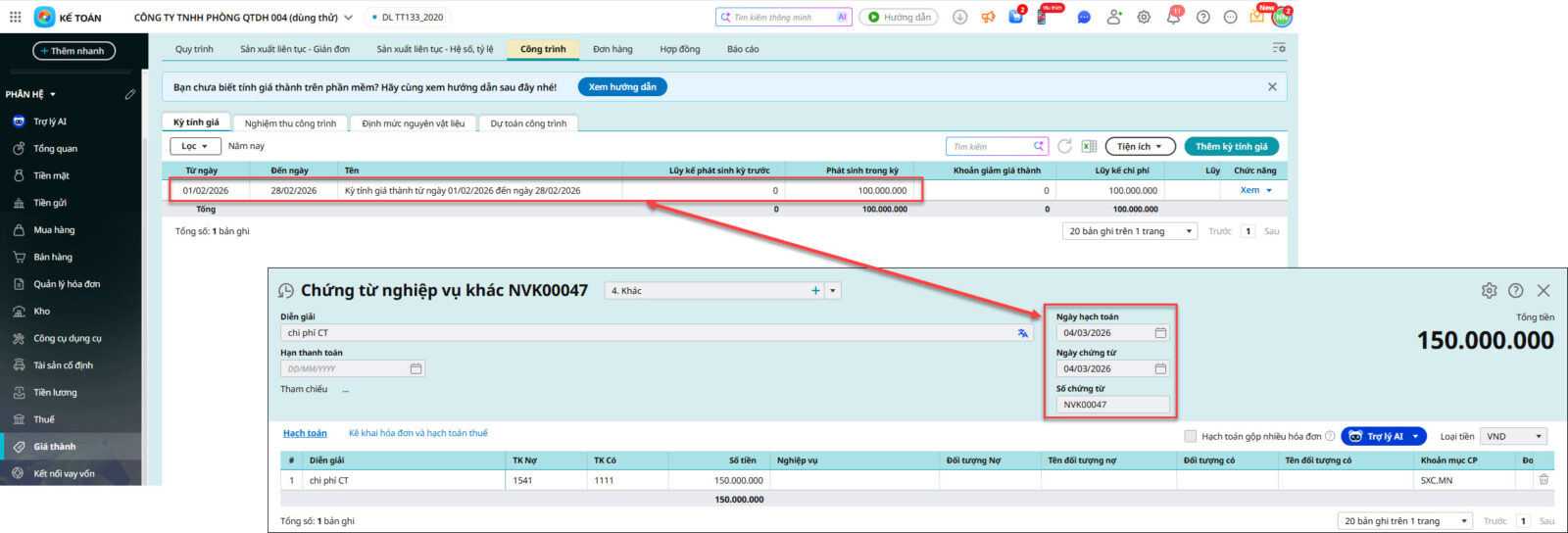Image resolution: width=1568 pixels, height=533 pixels.
Task: Refresh the costing period list
Action: click(1064, 146)
